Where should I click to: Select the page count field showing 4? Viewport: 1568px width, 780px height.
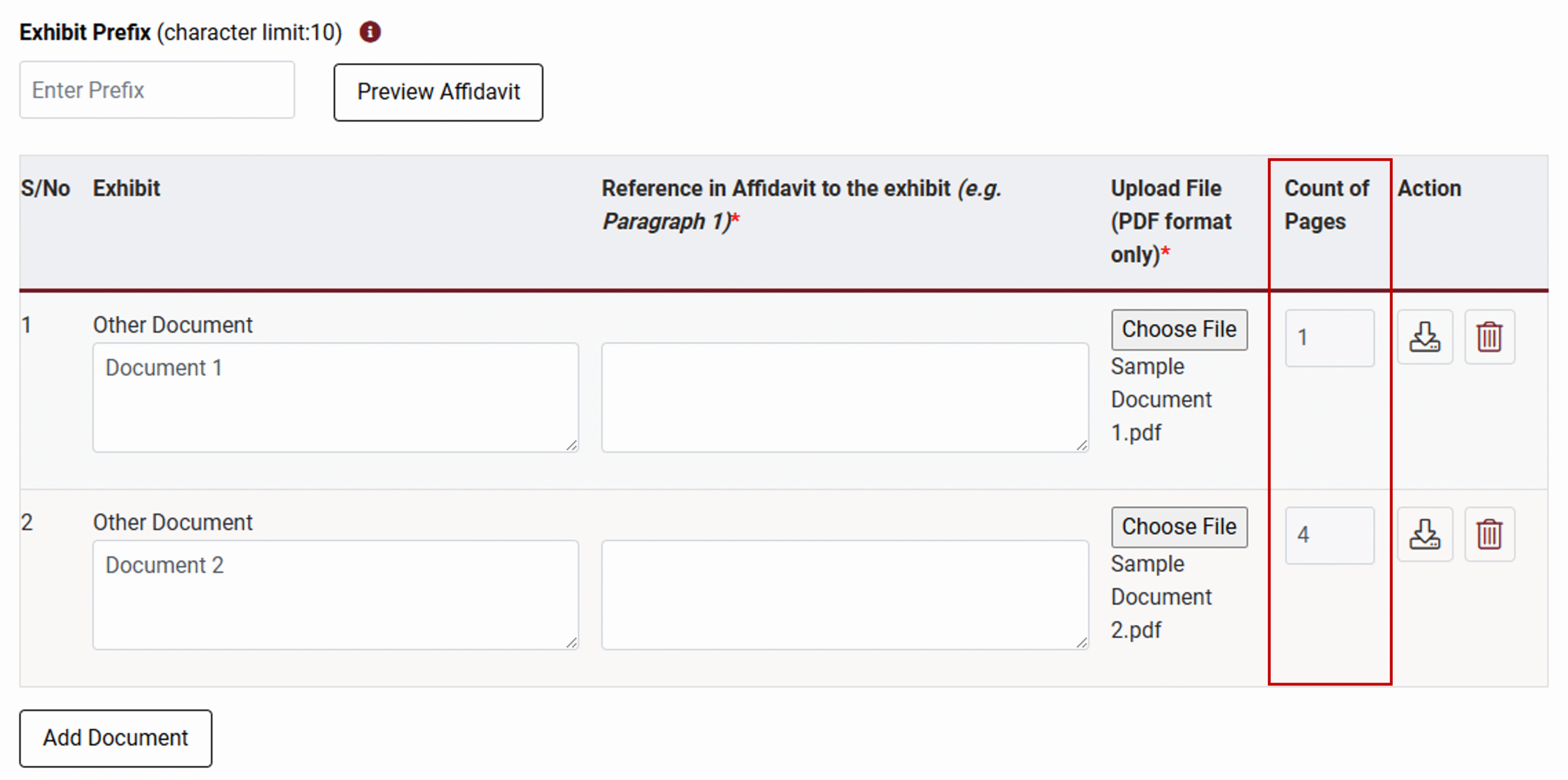click(x=1329, y=536)
